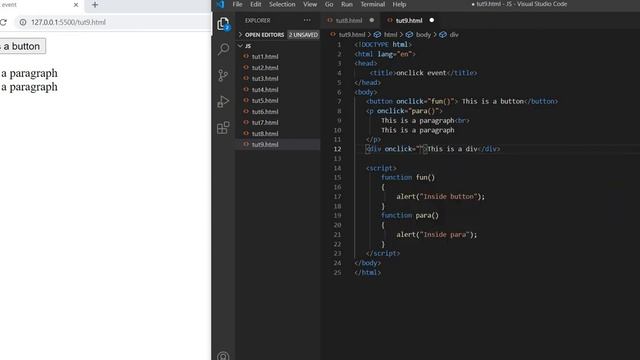Click the closing script tag line
This screenshot has width=640, height=360.
click(383, 253)
